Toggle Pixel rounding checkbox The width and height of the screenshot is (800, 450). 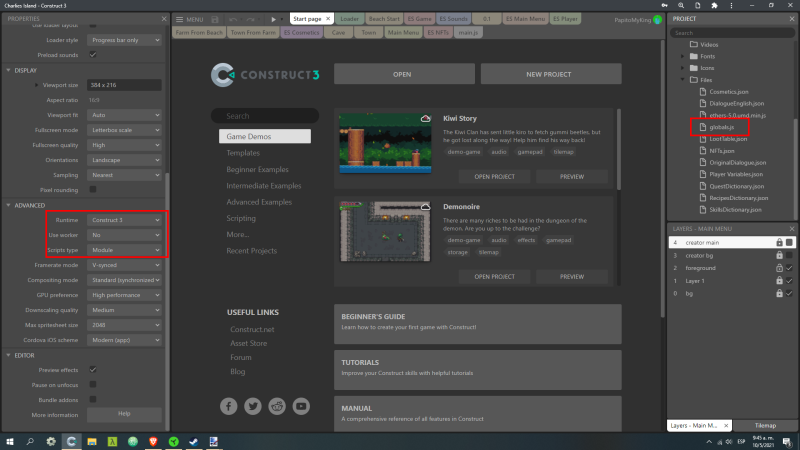coord(93,189)
